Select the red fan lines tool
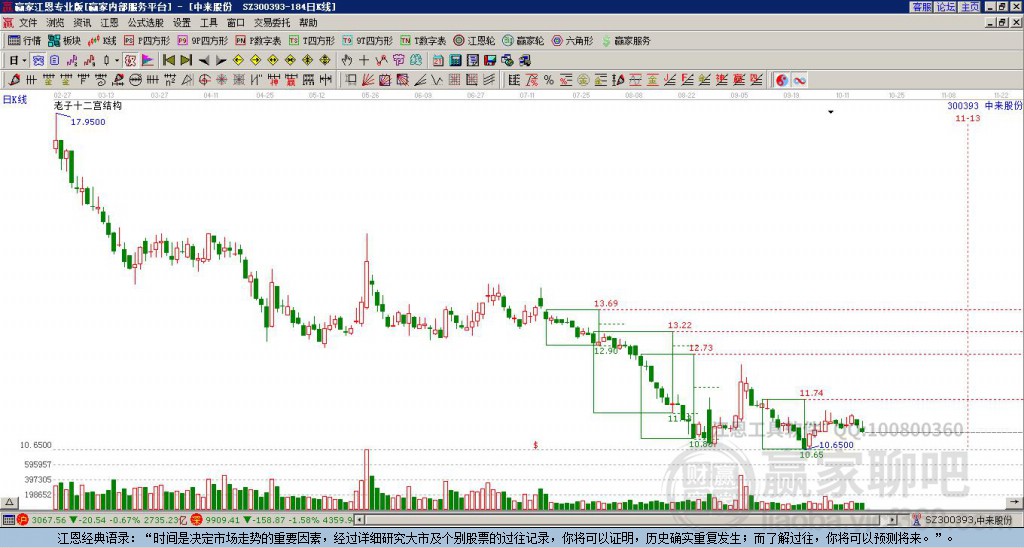Viewport: 1024px width, 548px height. 368,80
